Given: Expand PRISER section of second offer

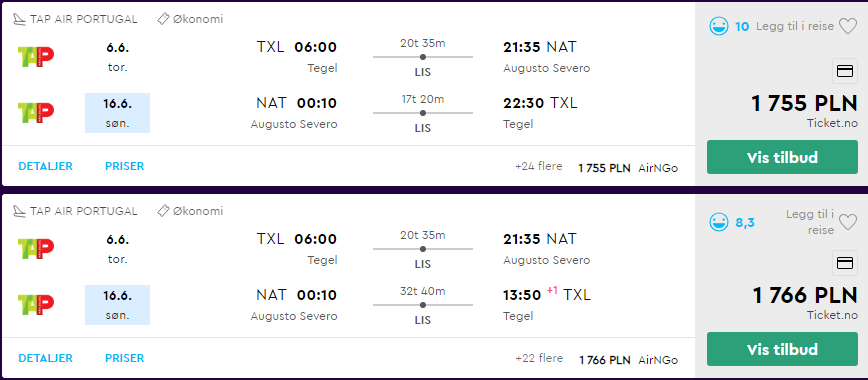Looking at the screenshot, I should (x=125, y=358).
